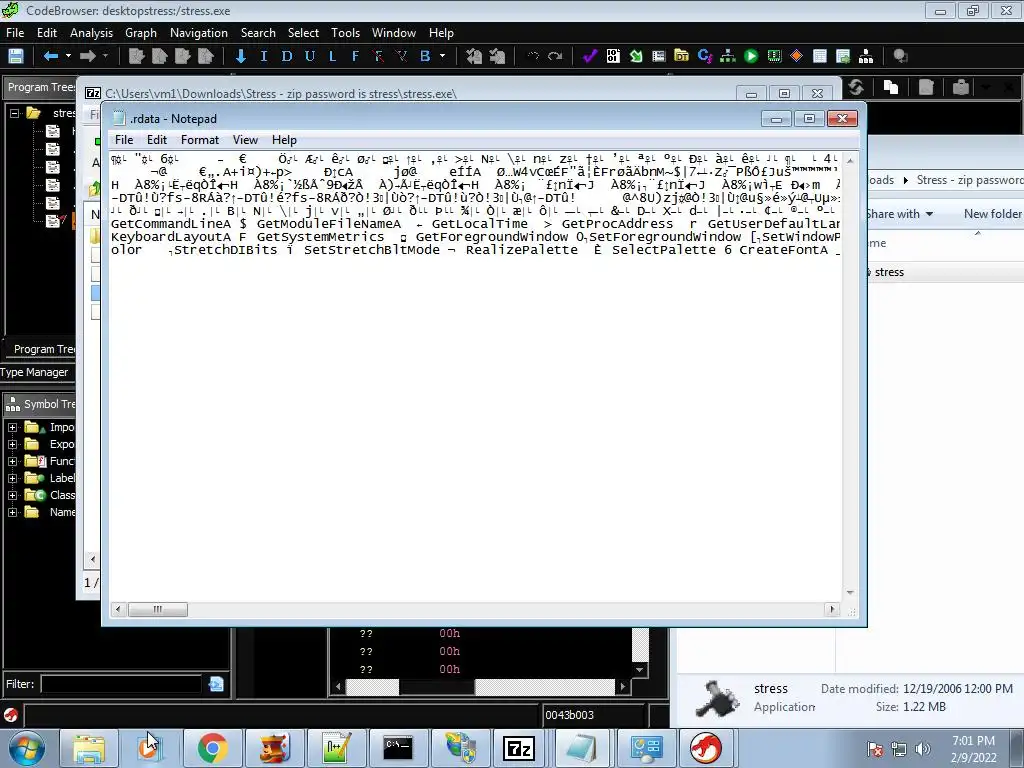Image resolution: width=1024 pixels, height=768 pixels.
Task: Click Notepad scroll right arrow
Action: pos(831,609)
